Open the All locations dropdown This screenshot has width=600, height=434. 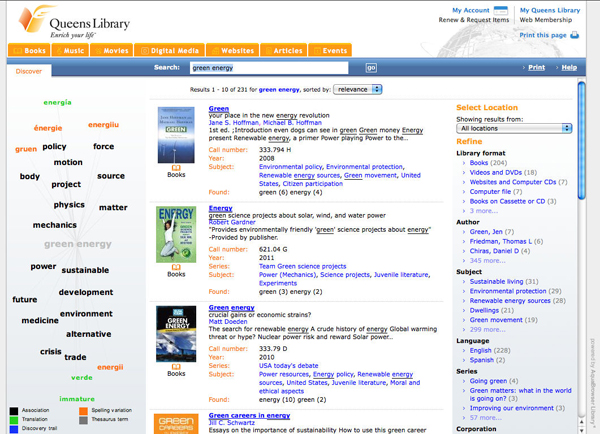[514, 128]
